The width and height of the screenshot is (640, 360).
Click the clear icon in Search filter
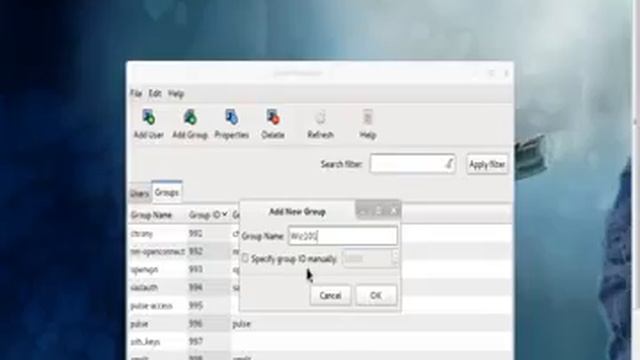click(449, 164)
